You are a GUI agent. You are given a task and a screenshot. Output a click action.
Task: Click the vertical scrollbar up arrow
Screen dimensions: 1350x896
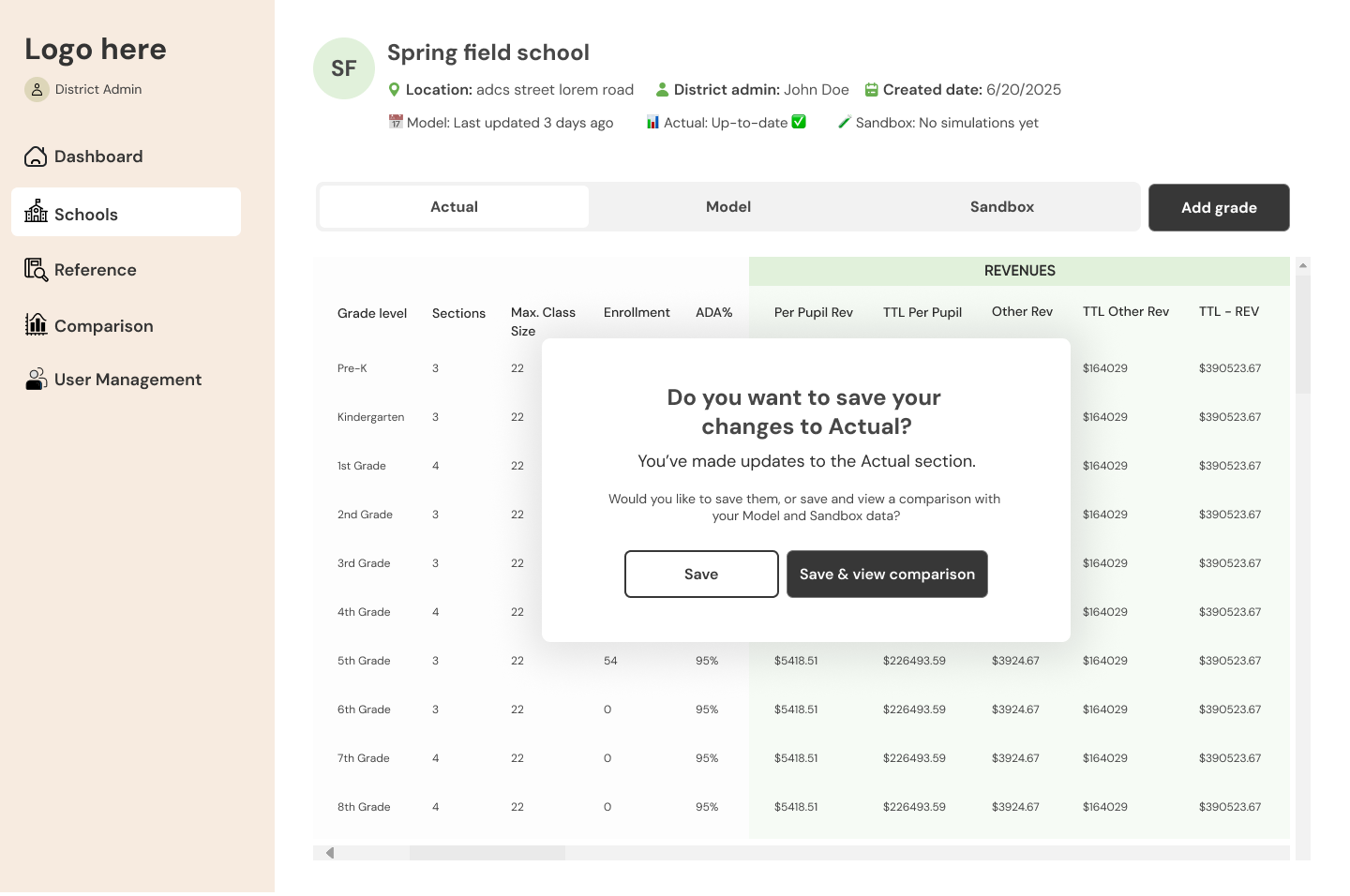pos(1303,265)
